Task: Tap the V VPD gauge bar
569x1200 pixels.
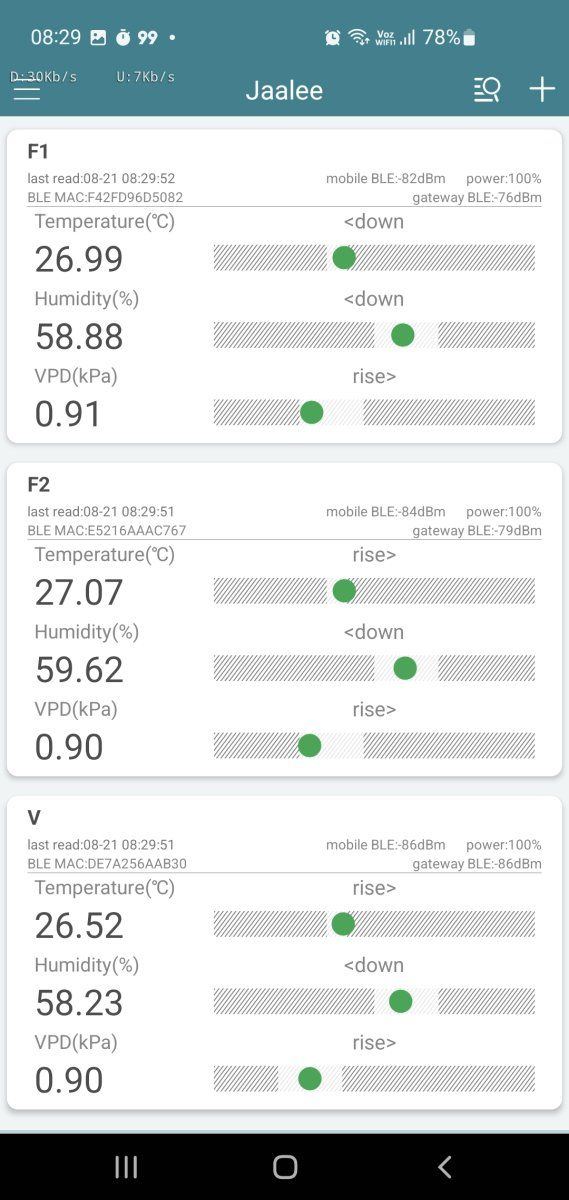Action: coord(374,1079)
